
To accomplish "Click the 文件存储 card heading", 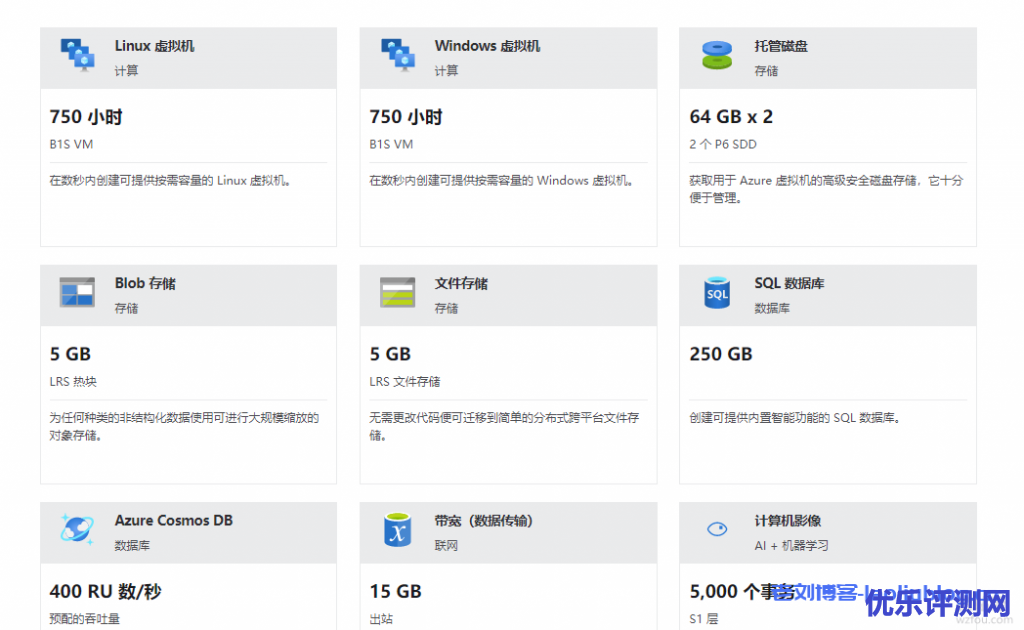I will click(461, 283).
